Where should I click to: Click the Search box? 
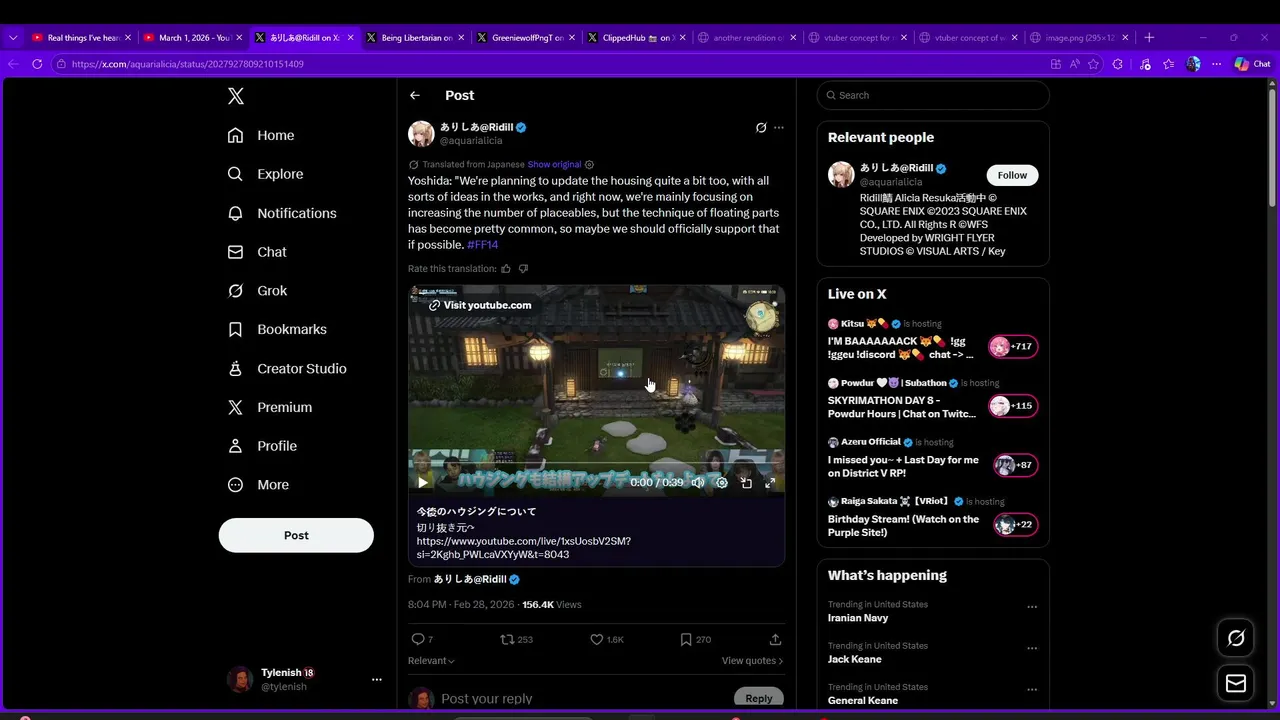tap(933, 95)
